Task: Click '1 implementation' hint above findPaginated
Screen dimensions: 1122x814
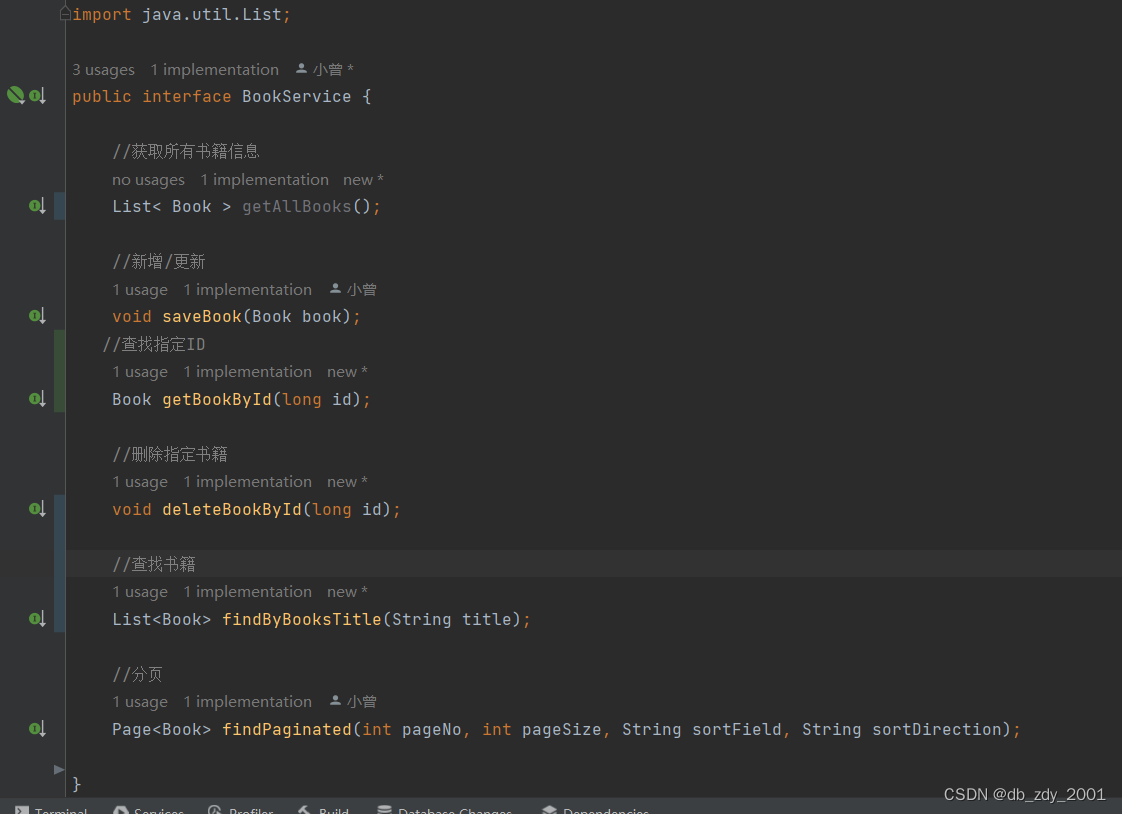Action: coord(247,701)
